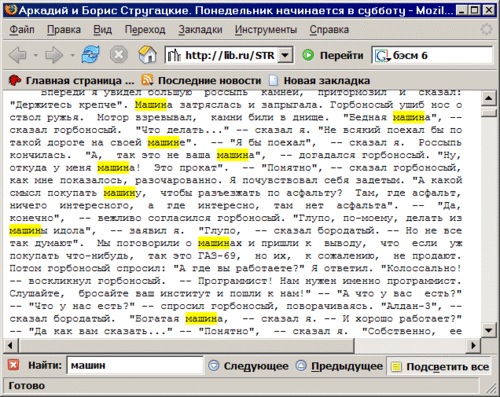Click vertical scrollbar down arrow
The height and width of the screenshot is (397, 500).
(488, 330)
